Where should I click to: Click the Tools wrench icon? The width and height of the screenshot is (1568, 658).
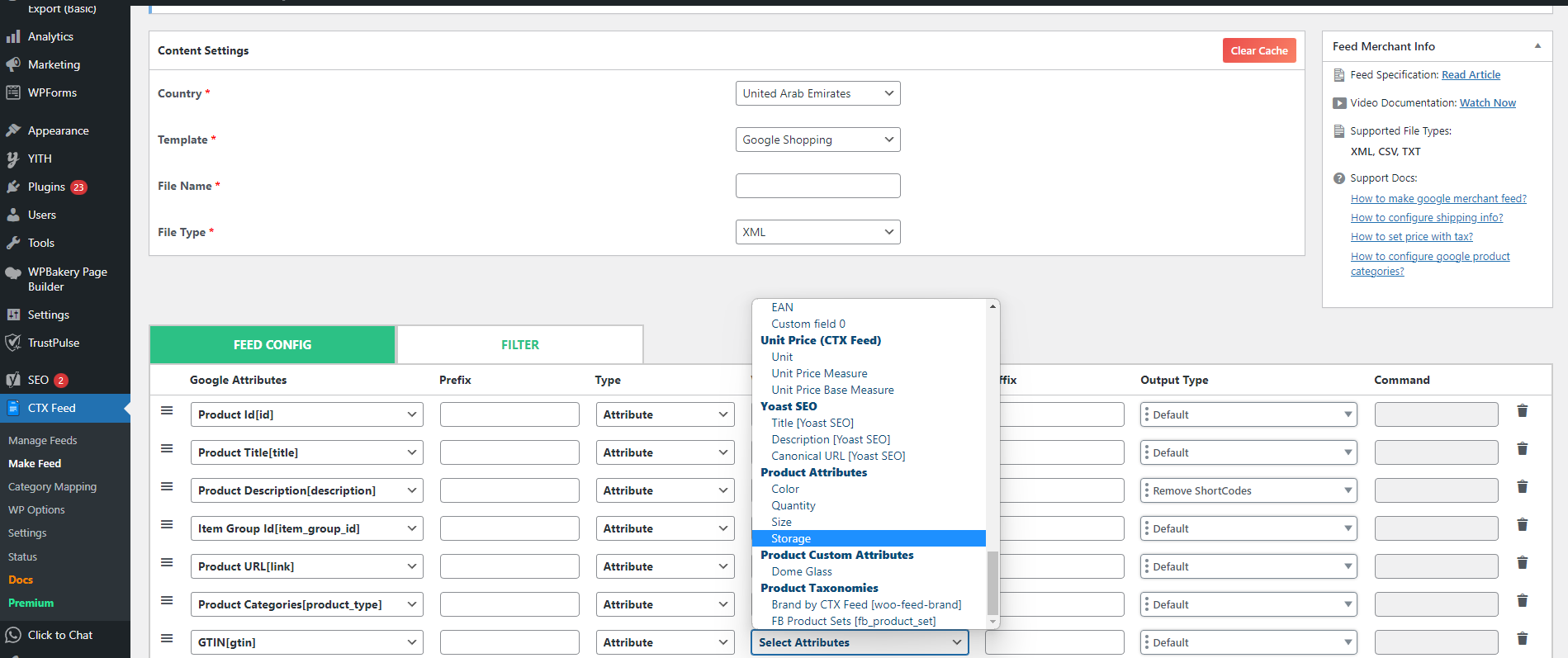pos(13,243)
